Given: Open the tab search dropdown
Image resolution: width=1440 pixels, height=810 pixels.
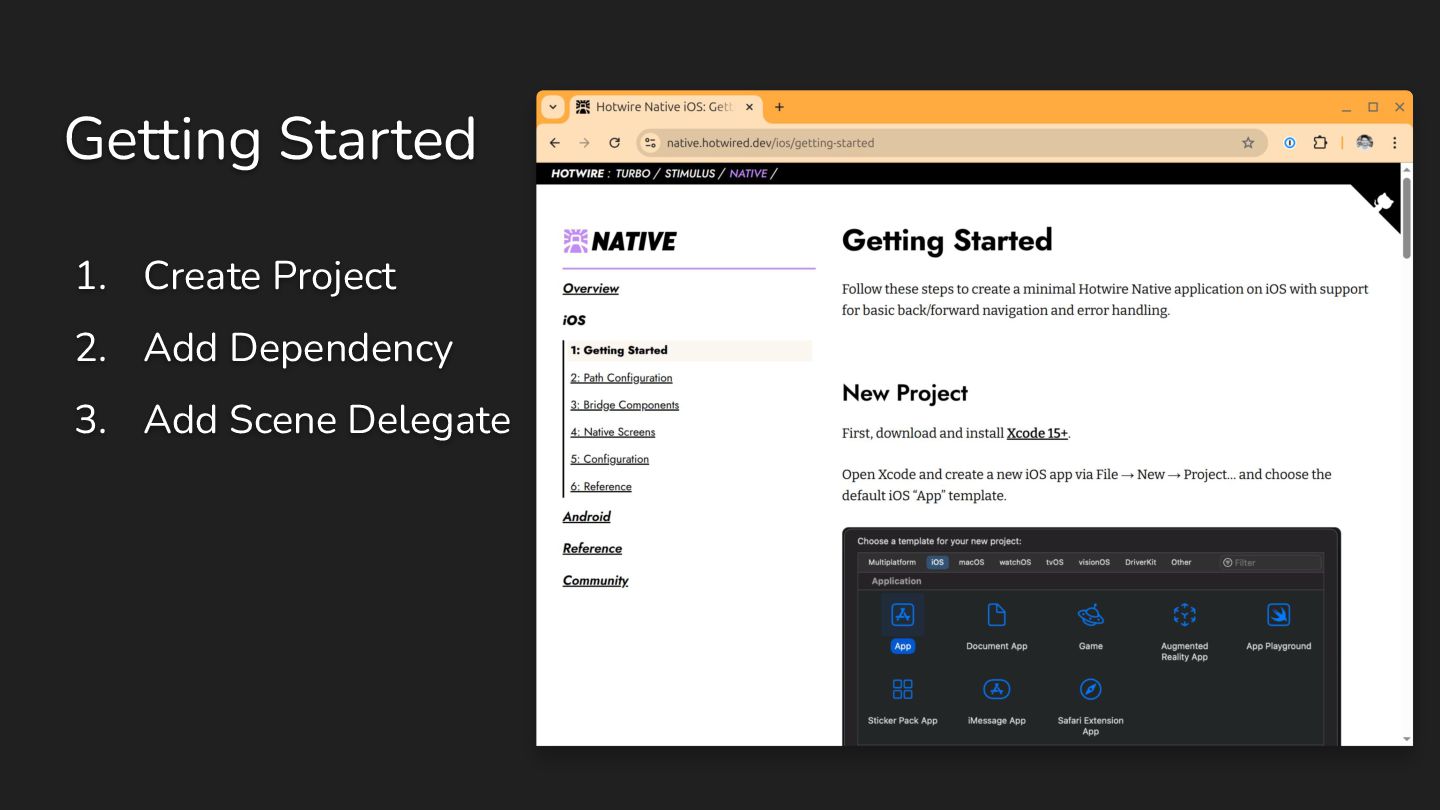Looking at the screenshot, I should click(x=553, y=107).
